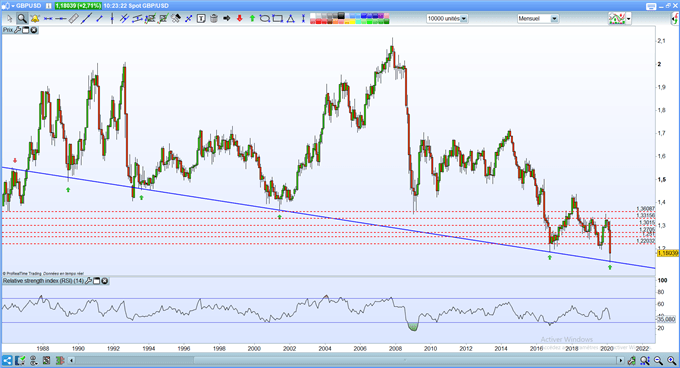Create a price alert with bell icon
The image size is (680, 368).
click(x=35, y=19)
